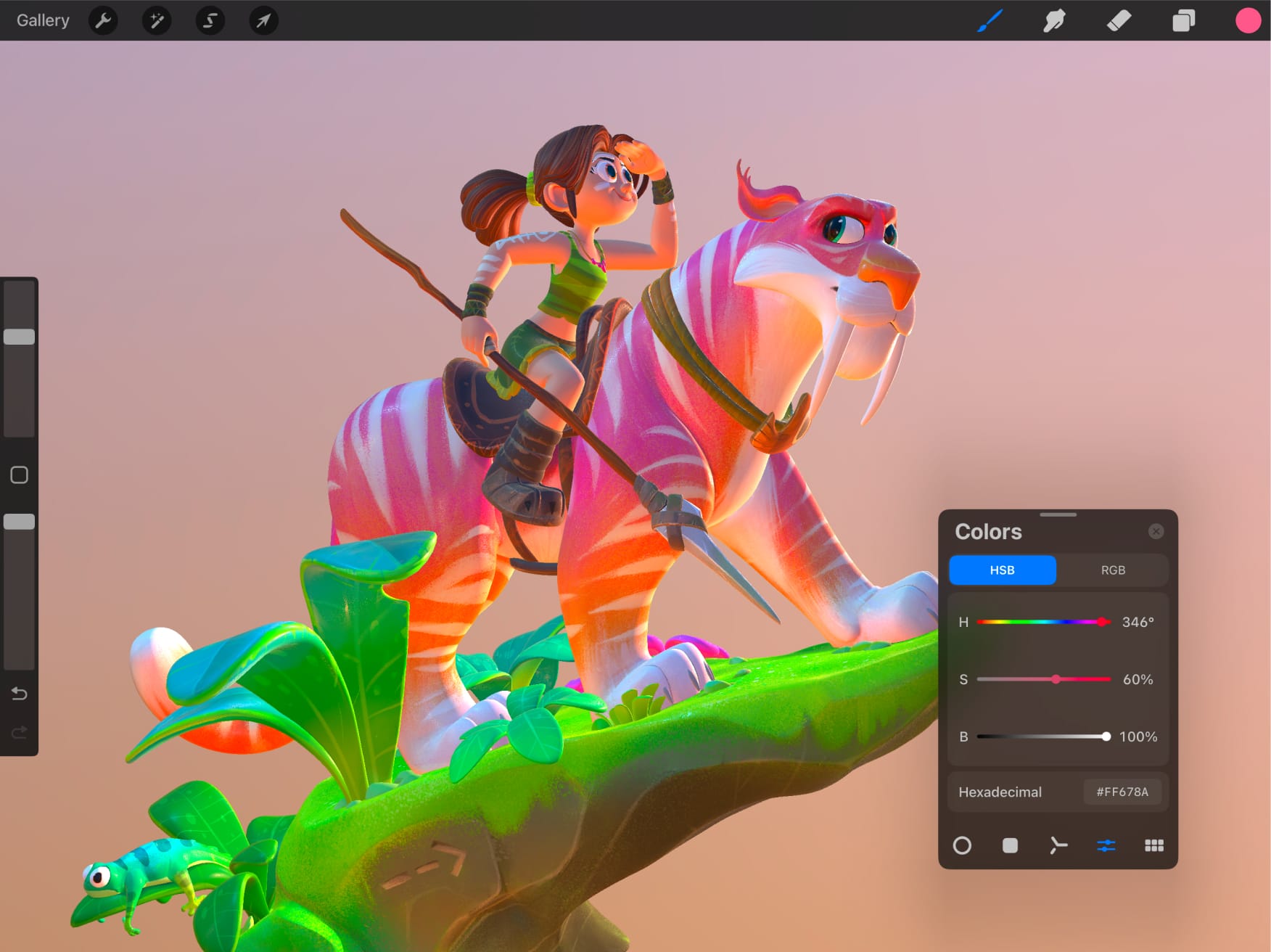Image resolution: width=1271 pixels, height=952 pixels.
Task: Open the color Palettes grid
Action: pos(1154,845)
